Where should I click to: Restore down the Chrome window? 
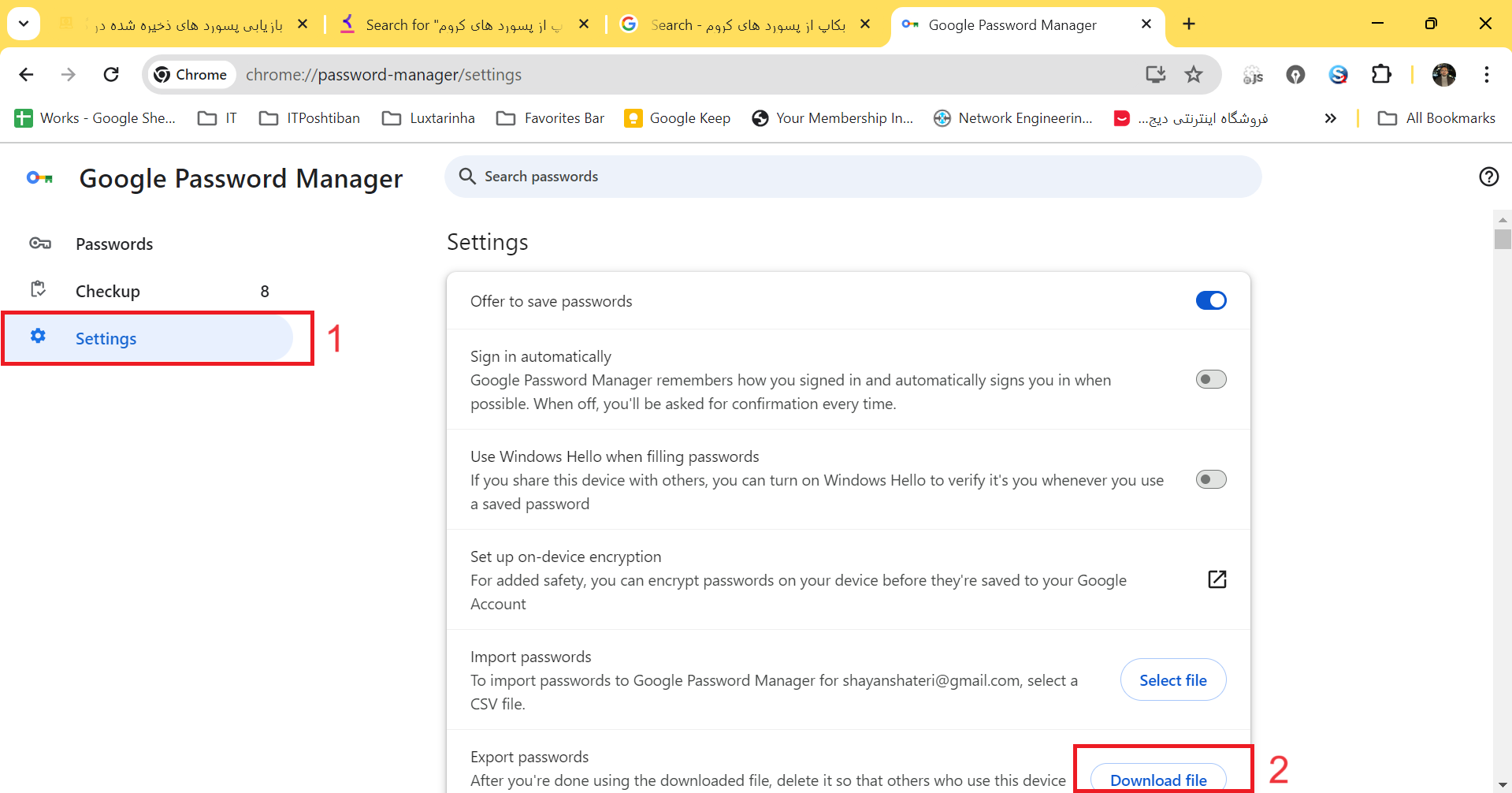pos(1431,24)
